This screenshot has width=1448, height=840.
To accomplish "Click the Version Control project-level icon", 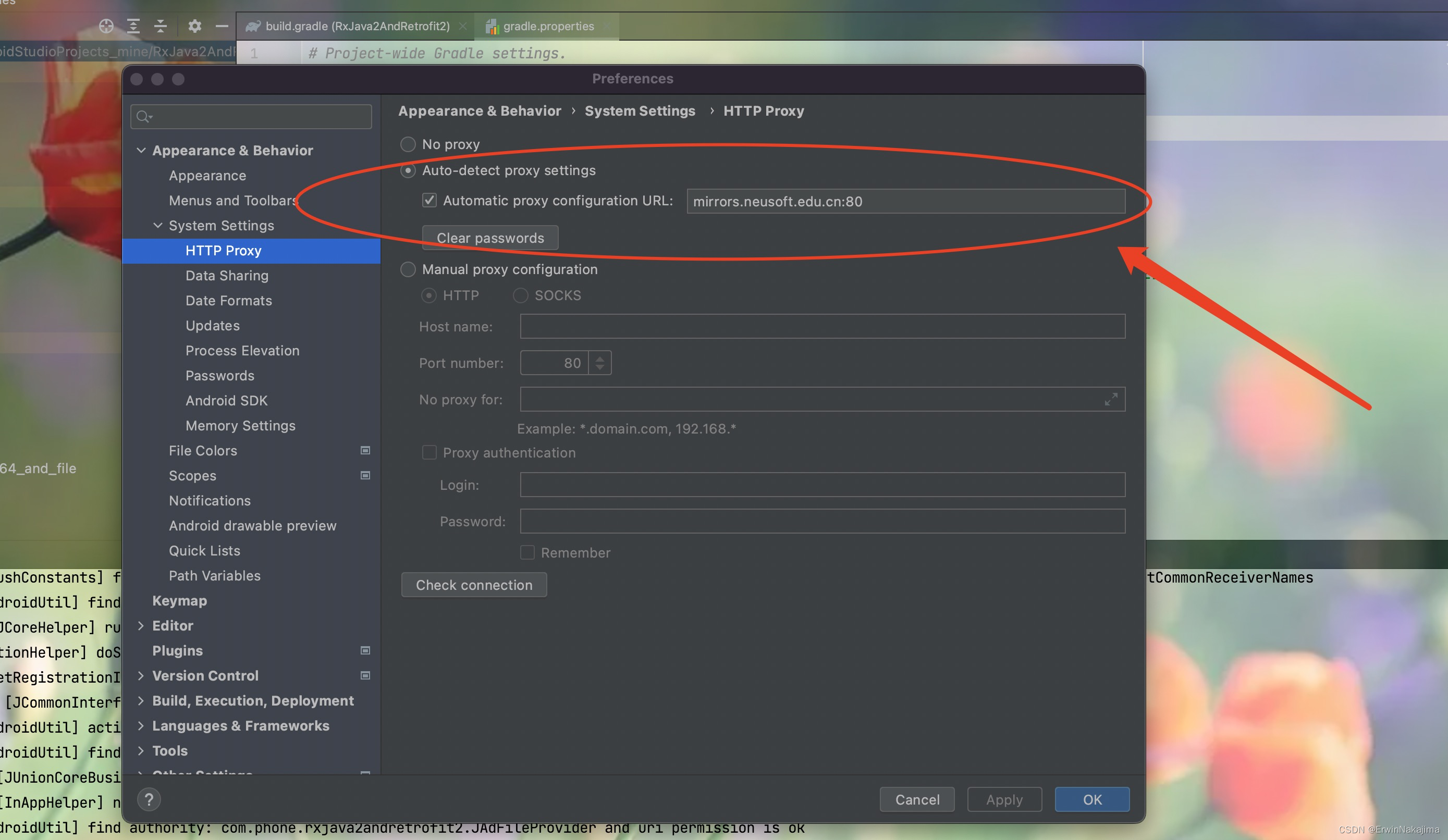I will (365, 676).
